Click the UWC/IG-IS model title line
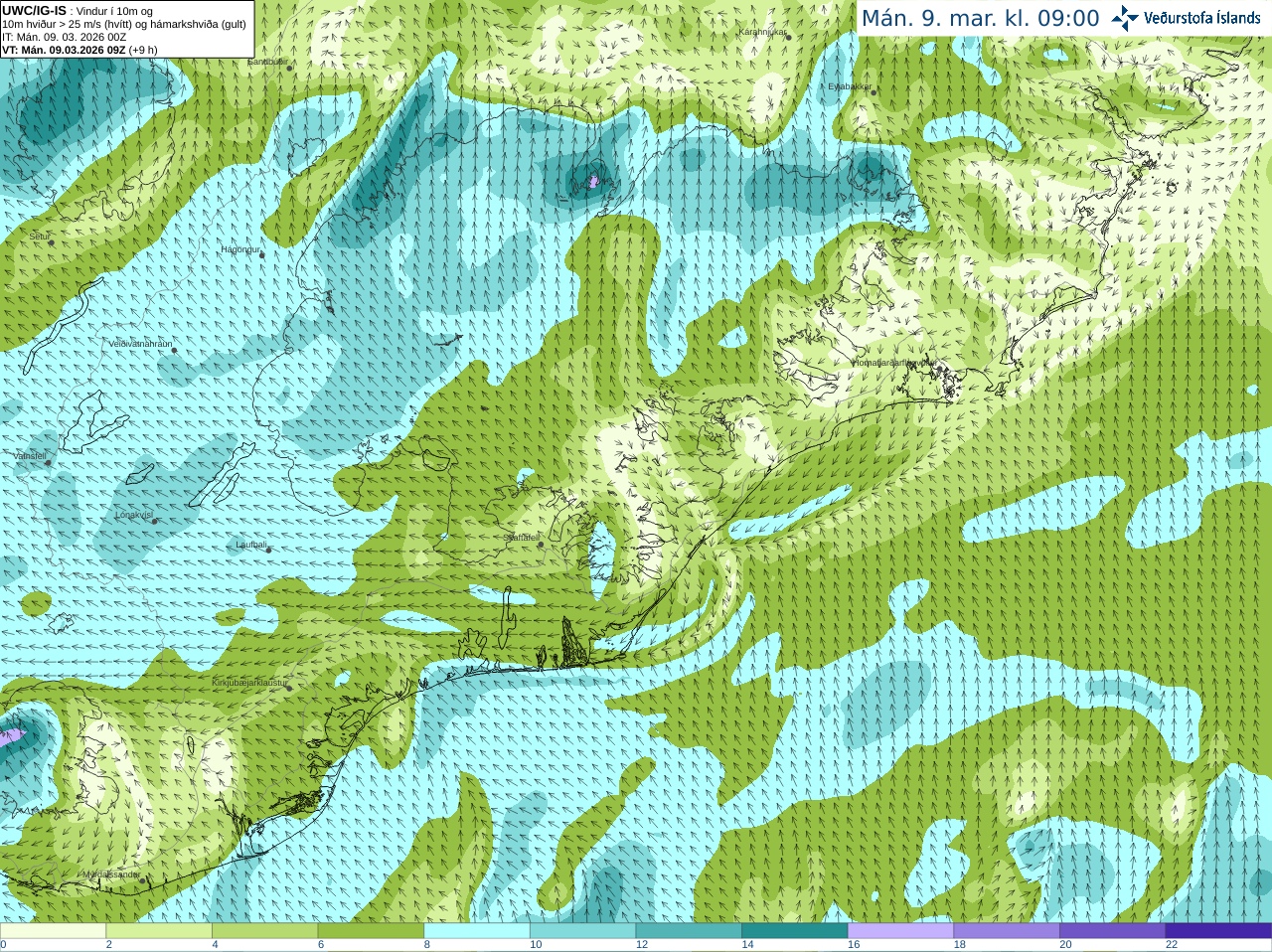The image size is (1272, 952). [x=77, y=11]
